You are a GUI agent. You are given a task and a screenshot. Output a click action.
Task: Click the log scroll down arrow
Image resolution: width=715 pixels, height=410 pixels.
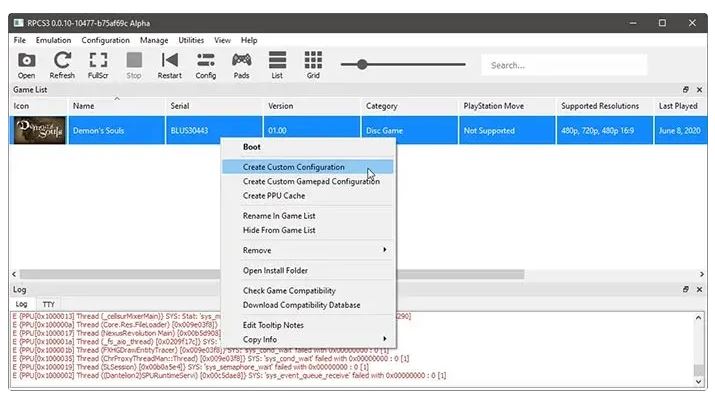tap(699, 382)
